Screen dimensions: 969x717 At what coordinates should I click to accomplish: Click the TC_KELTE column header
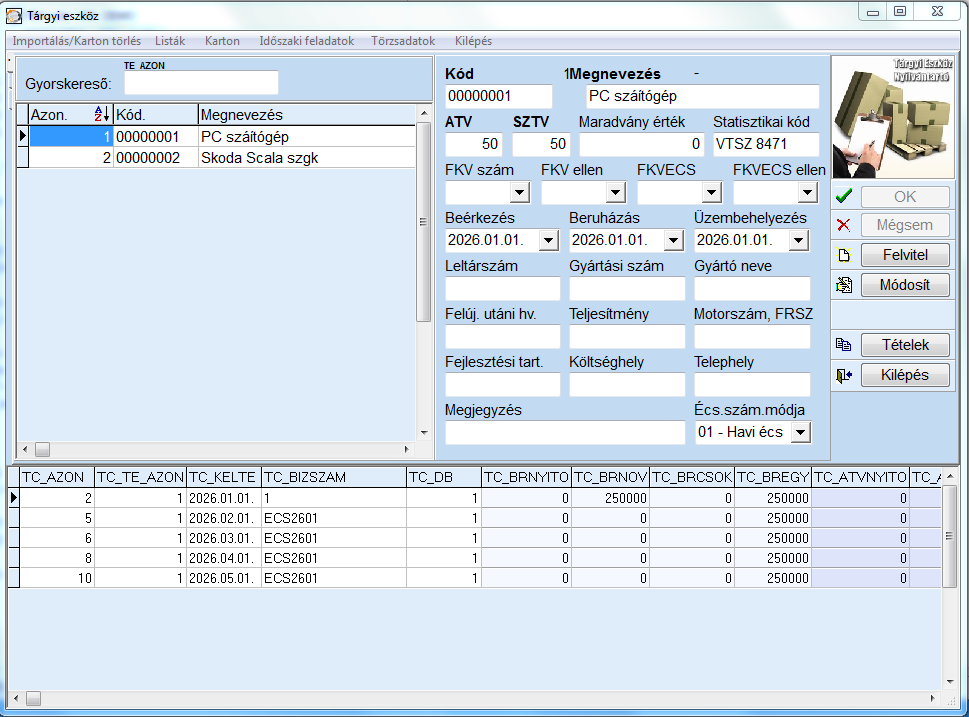coord(224,477)
